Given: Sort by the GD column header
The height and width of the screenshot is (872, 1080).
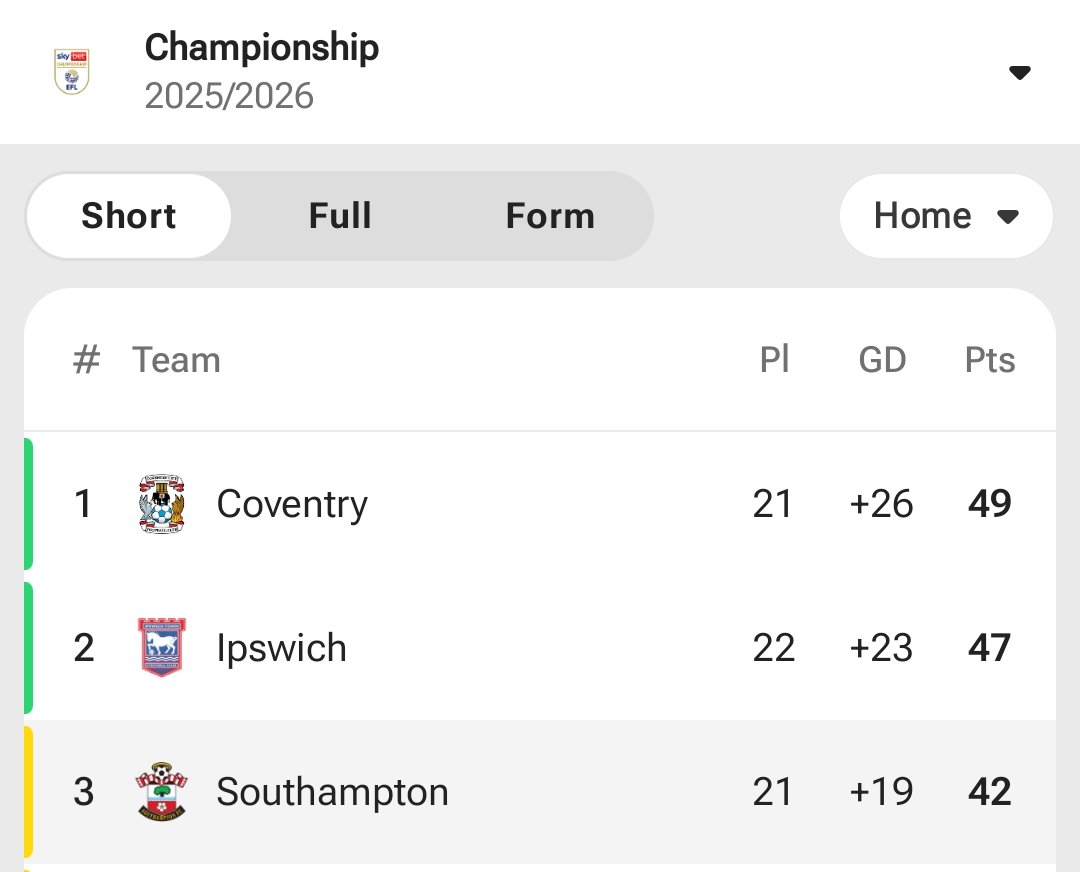Looking at the screenshot, I should (x=882, y=360).
